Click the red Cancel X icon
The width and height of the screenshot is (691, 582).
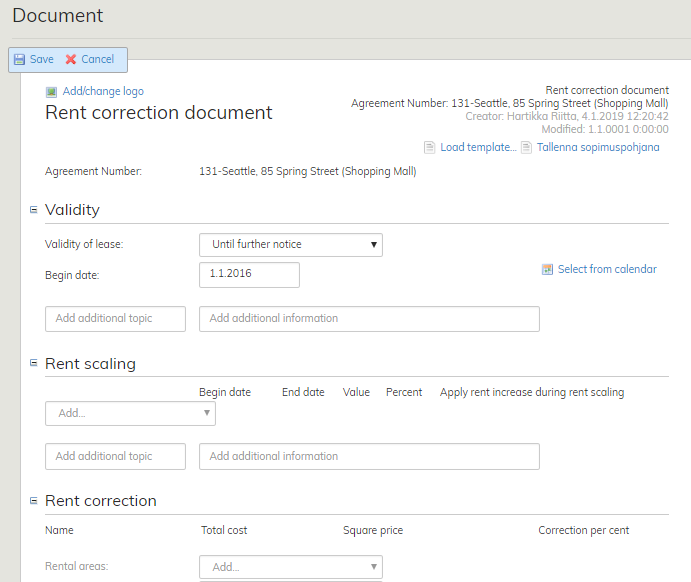(71, 60)
